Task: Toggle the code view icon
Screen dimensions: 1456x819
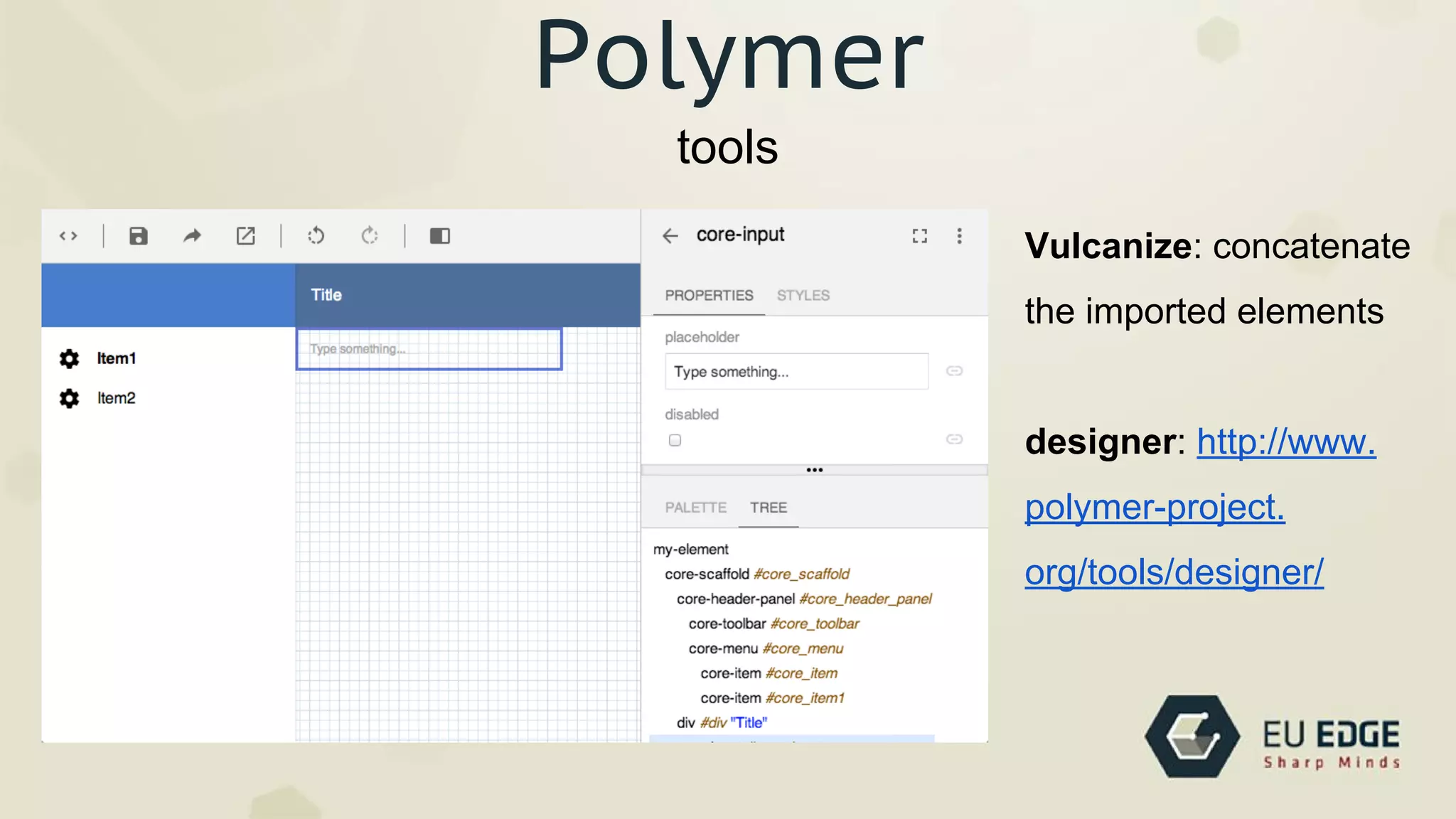Action: pyautogui.click(x=68, y=236)
